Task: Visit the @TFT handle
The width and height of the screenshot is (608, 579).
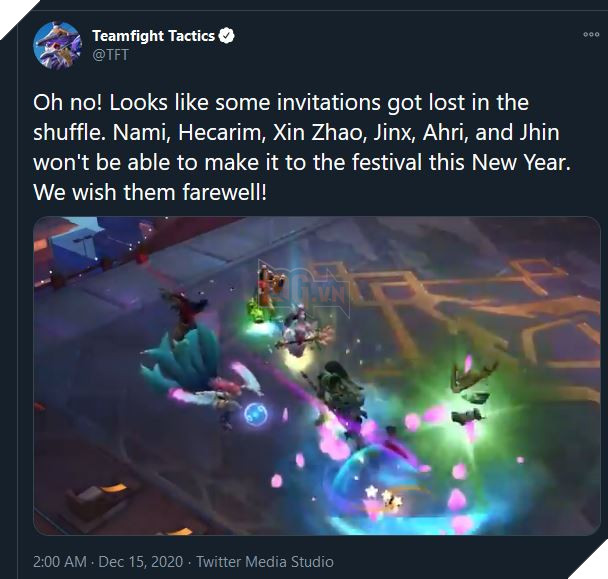Action: click(x=110, y=55)
